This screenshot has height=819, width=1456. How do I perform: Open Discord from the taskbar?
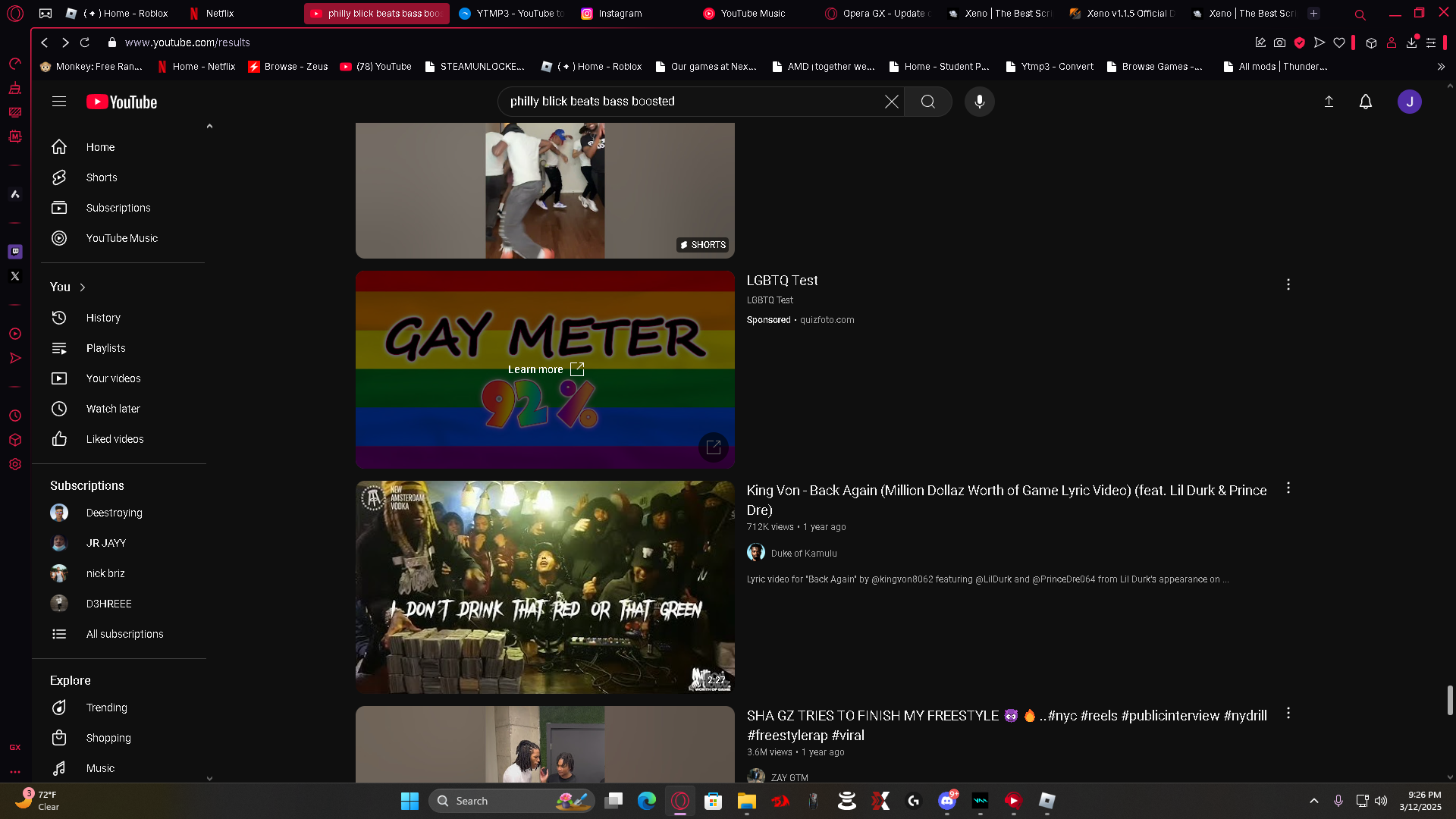tap(947, 801)
